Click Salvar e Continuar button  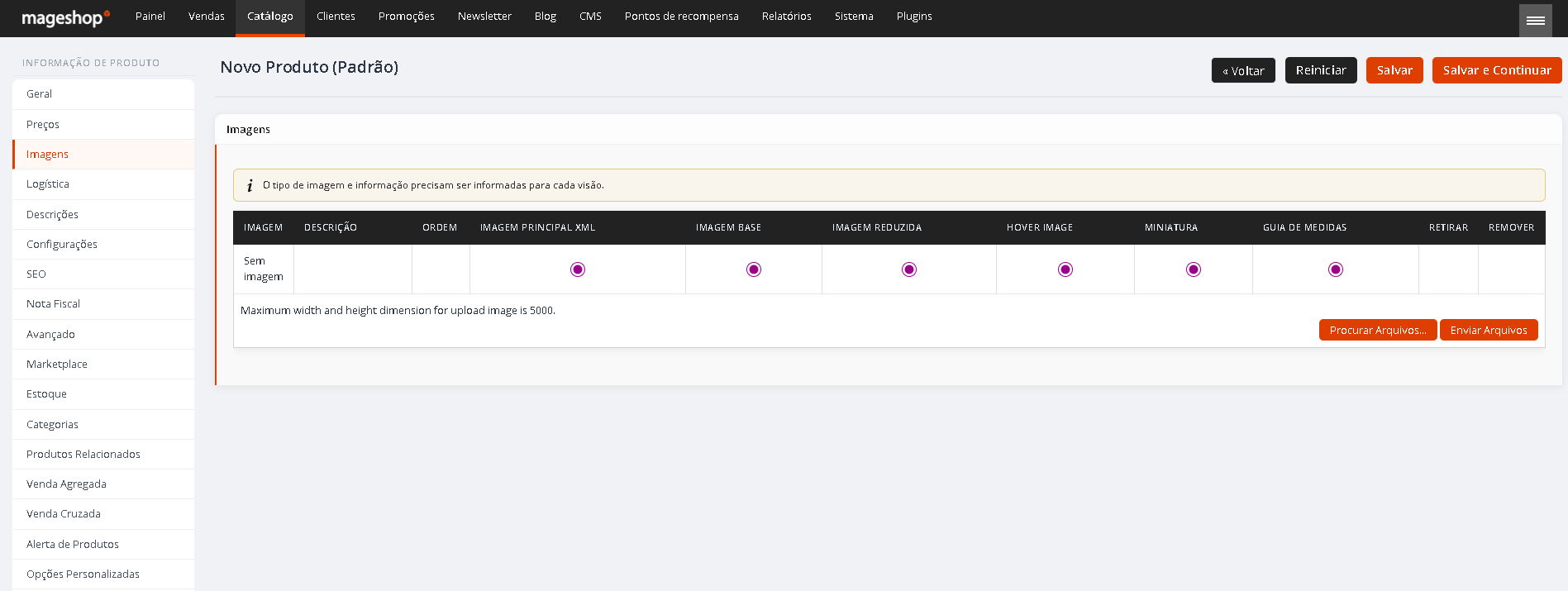pos(1497,70)
